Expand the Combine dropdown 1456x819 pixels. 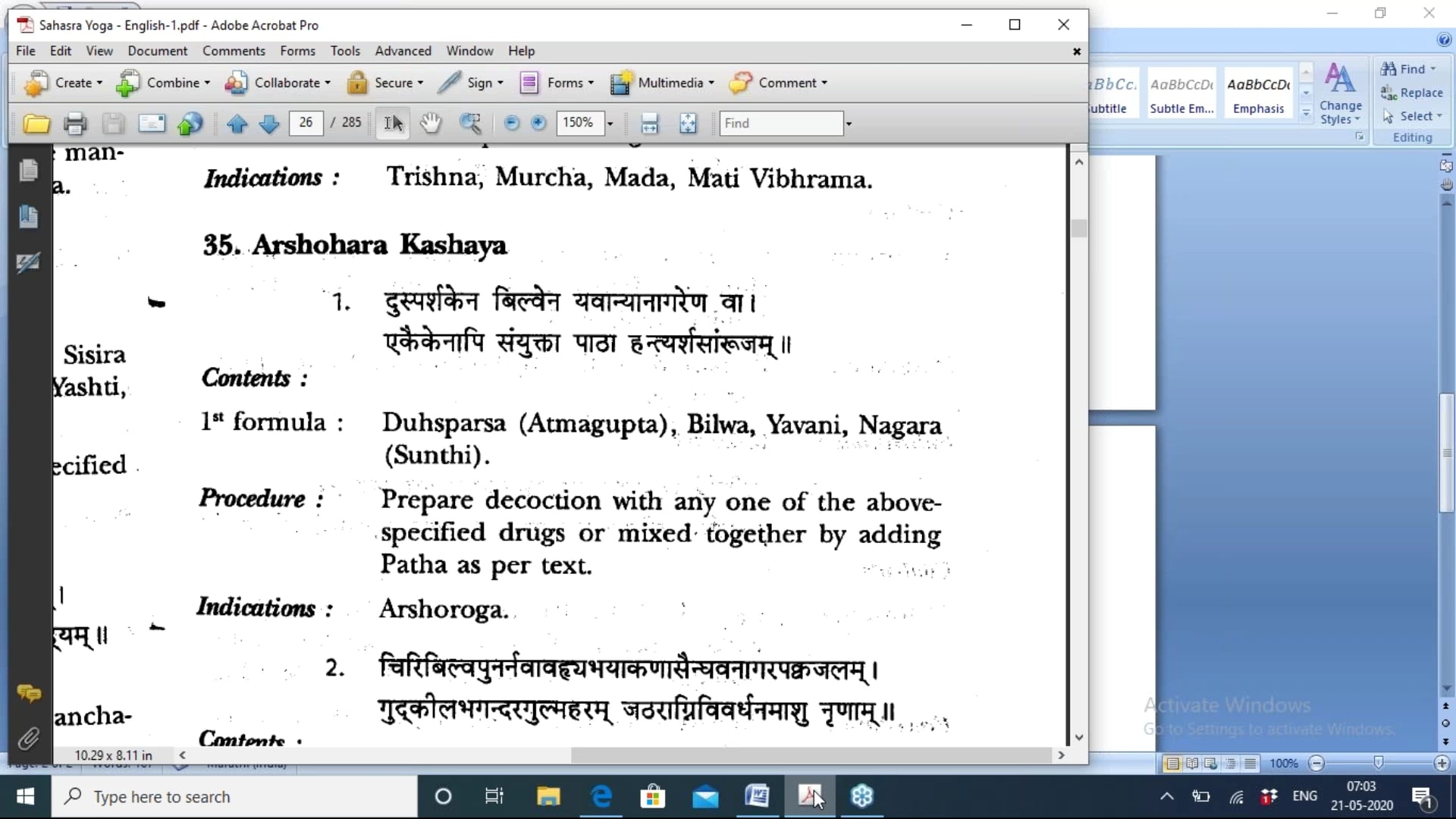[207, 83]
